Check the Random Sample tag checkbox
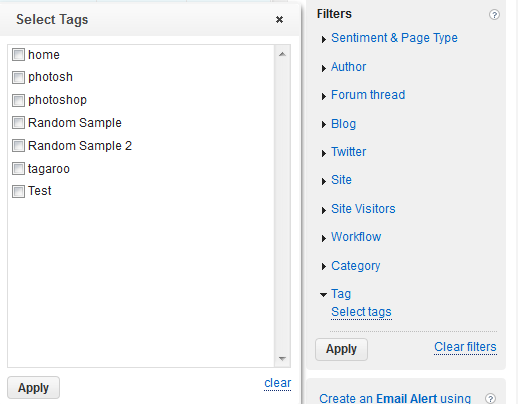Viewport: 519px width, 404px height. coord(18,123)
